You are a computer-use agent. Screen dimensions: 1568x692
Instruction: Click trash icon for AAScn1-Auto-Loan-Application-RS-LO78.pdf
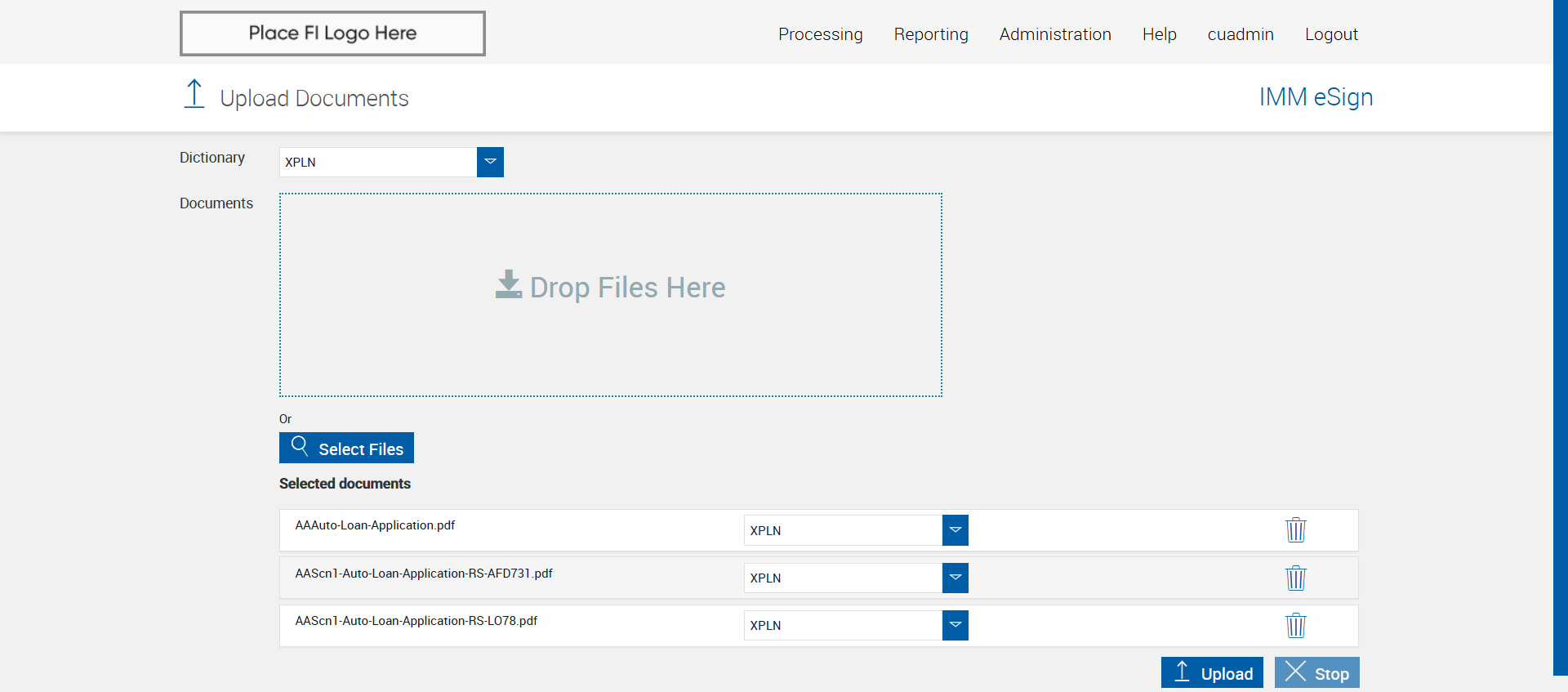click(x=1295, y=626)
